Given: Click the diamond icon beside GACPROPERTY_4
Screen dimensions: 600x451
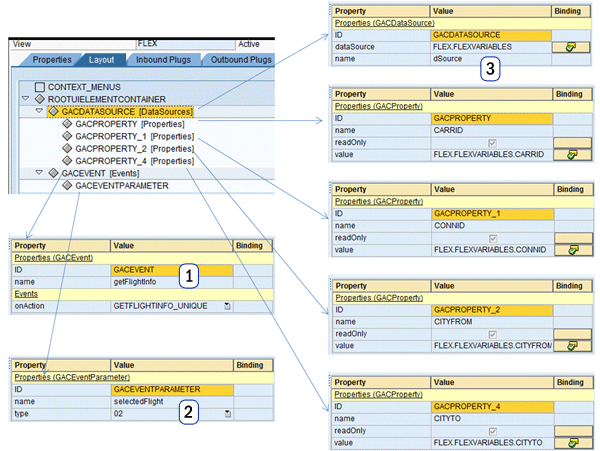Looking at the screenshot, I should pyautogui.click(x=66, y=160).
